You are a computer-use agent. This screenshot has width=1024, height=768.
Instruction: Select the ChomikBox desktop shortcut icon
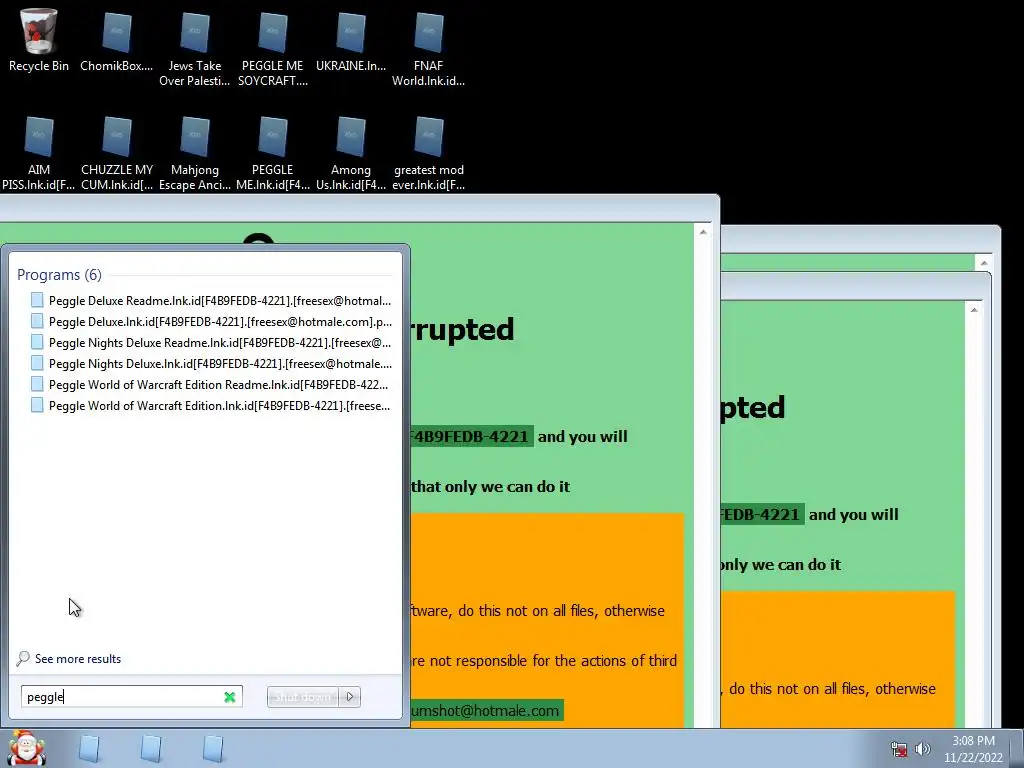pyautogui.click(x=116, y=40)
